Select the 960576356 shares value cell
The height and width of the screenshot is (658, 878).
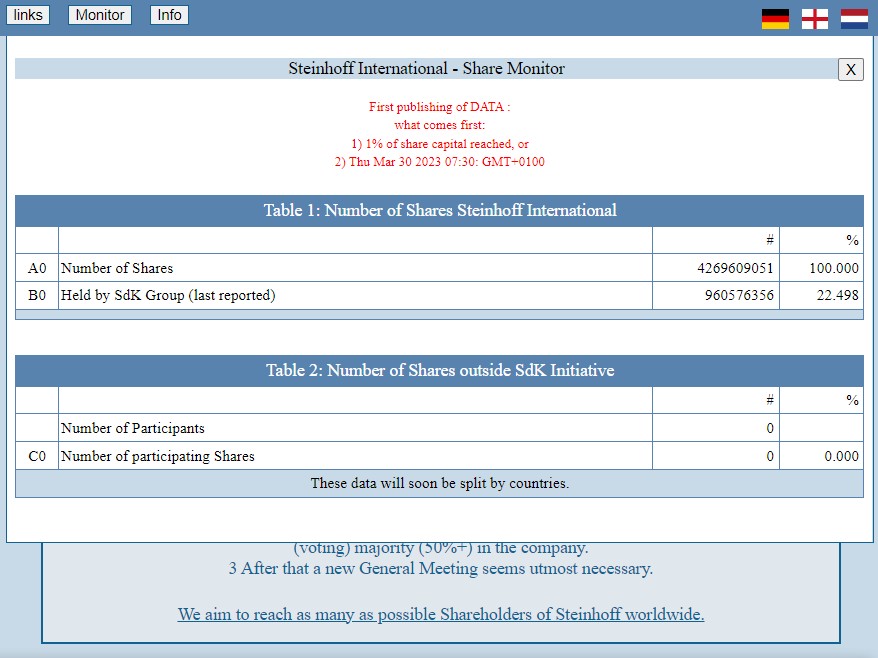(x=714, y=295)
